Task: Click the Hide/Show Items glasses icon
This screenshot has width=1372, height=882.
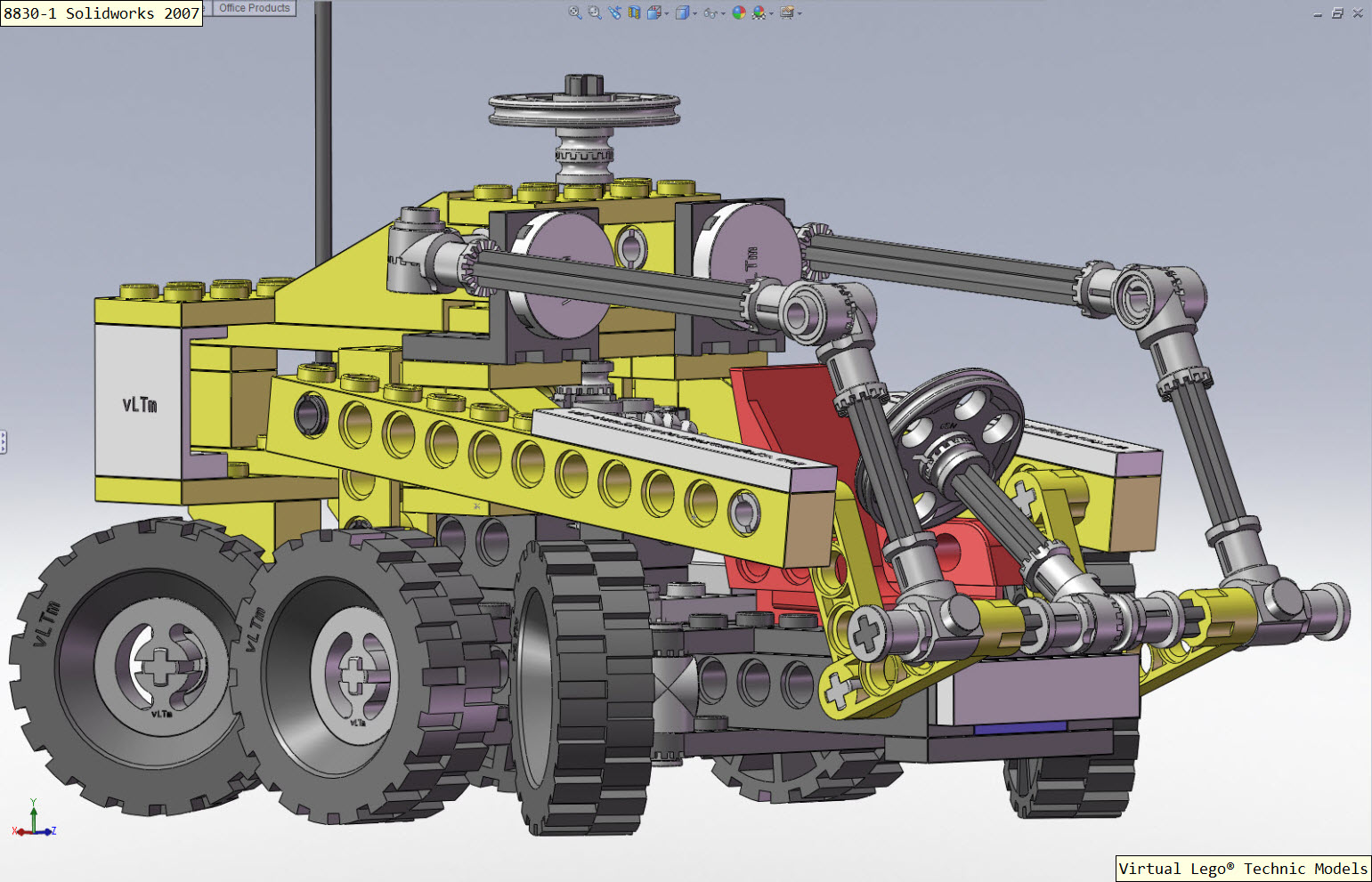Action: [x=710, y=12]
